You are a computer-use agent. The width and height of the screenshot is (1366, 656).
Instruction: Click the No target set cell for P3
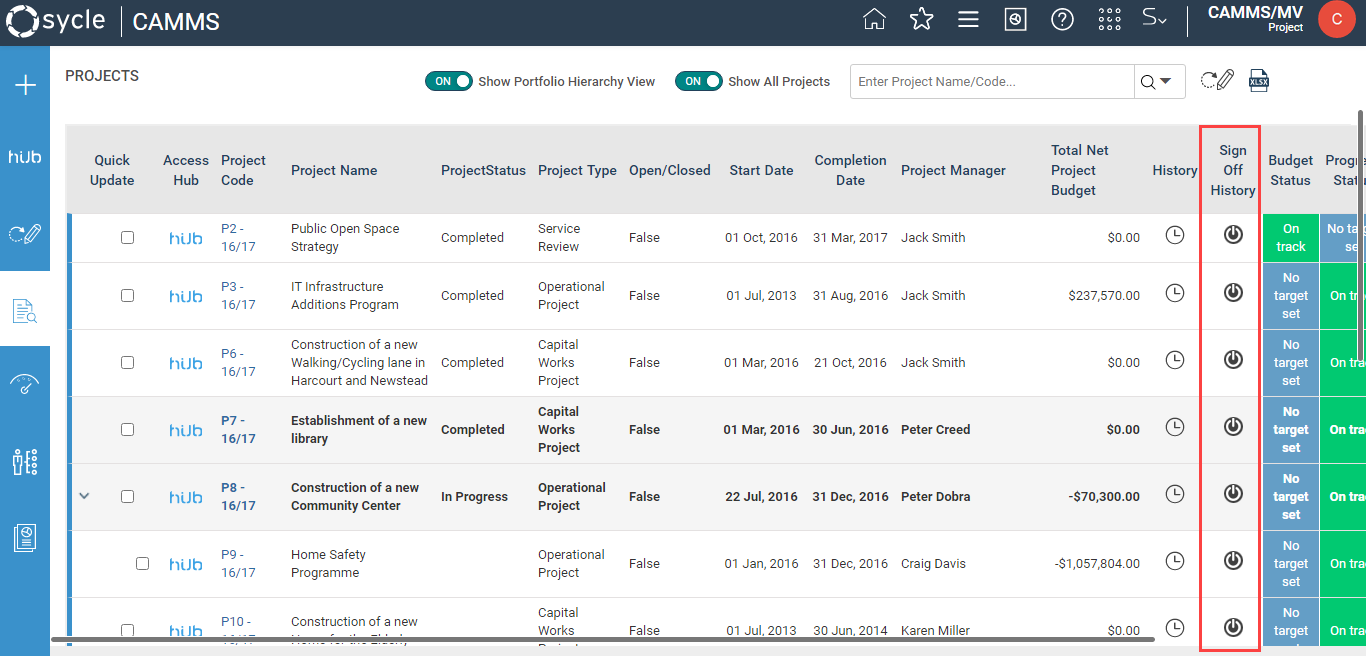1291,296
